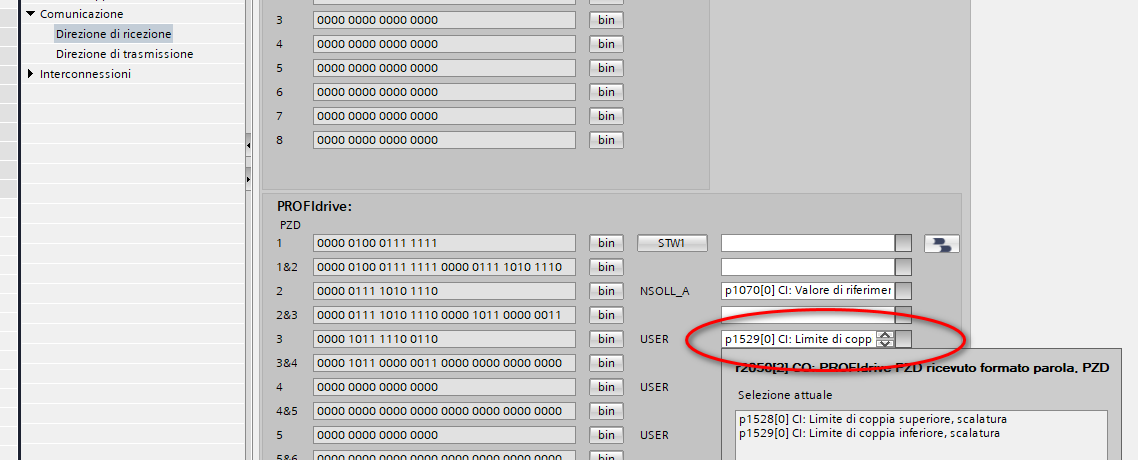This screenshot has width=1138, height=460.
Task: Click the PZD 1 binary value field
Action: coord(444,243)
